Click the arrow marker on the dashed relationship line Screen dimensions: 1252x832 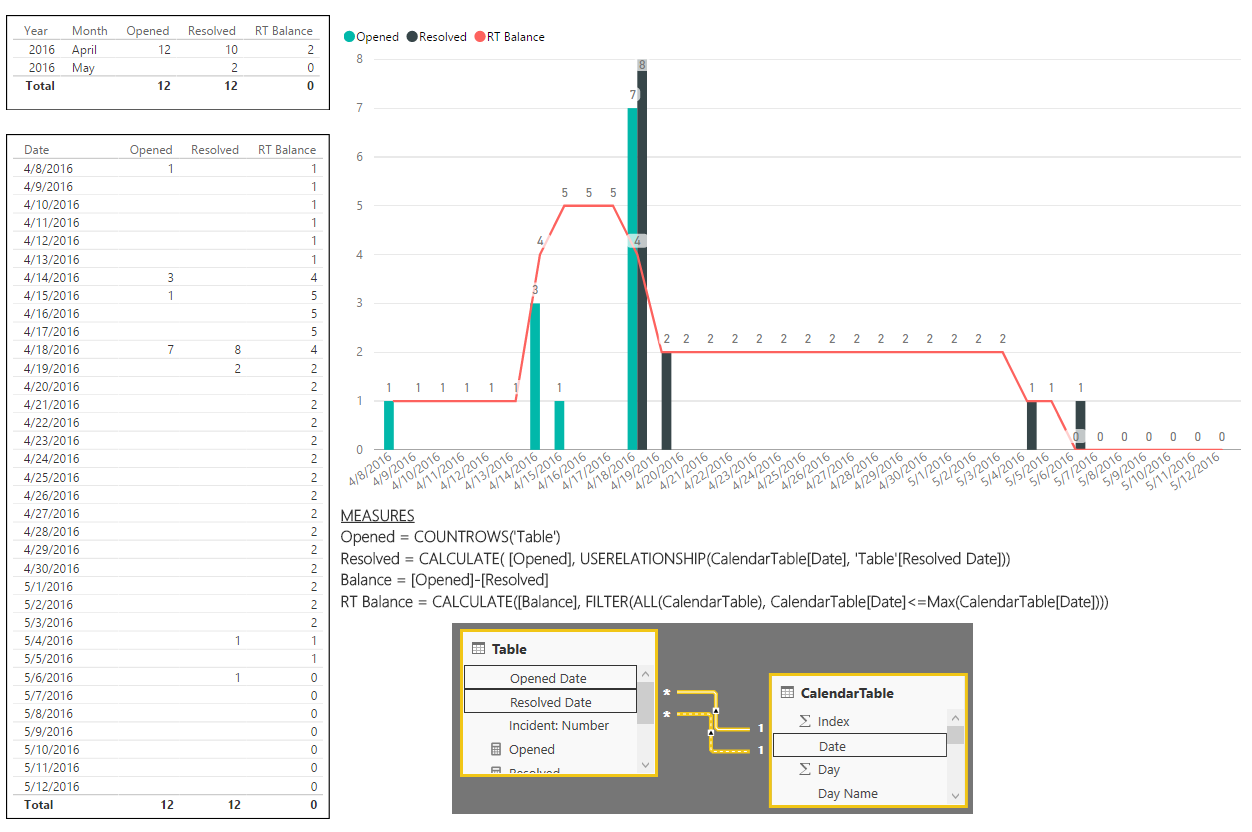711,732
